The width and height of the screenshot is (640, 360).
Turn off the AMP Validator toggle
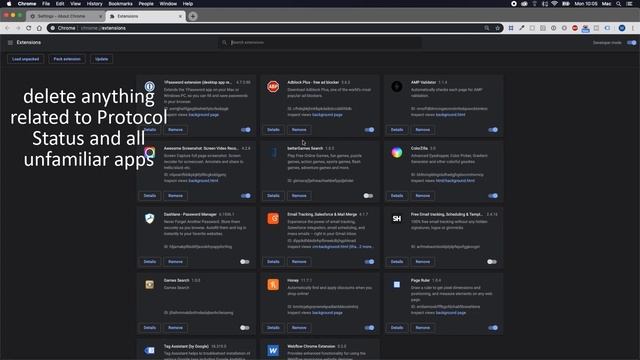click(x=493, y=130)
